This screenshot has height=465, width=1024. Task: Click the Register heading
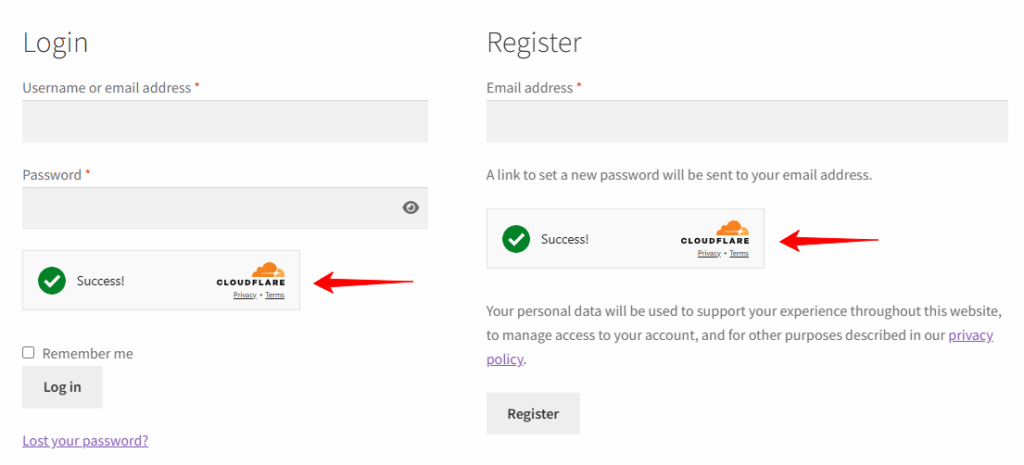coord(534,43)
